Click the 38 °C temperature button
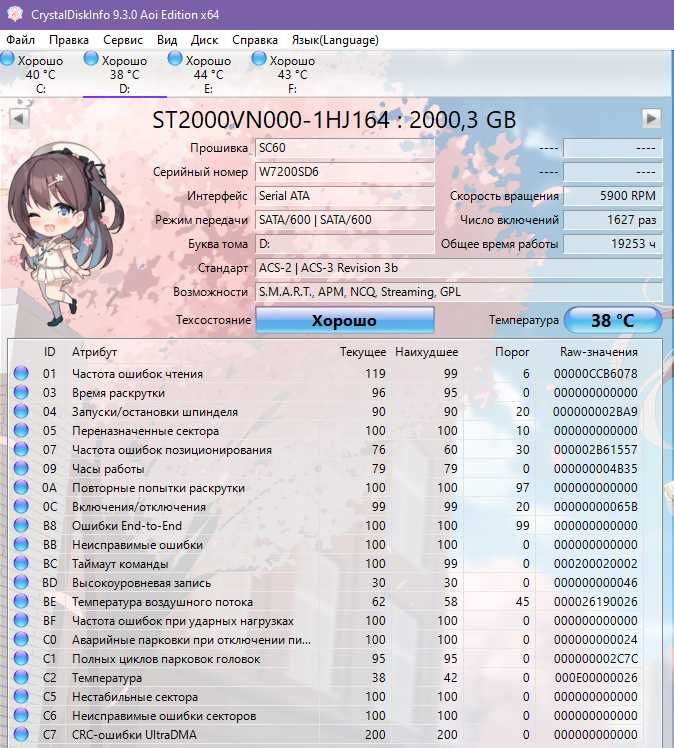674x748 pixels. click(613, 320)
